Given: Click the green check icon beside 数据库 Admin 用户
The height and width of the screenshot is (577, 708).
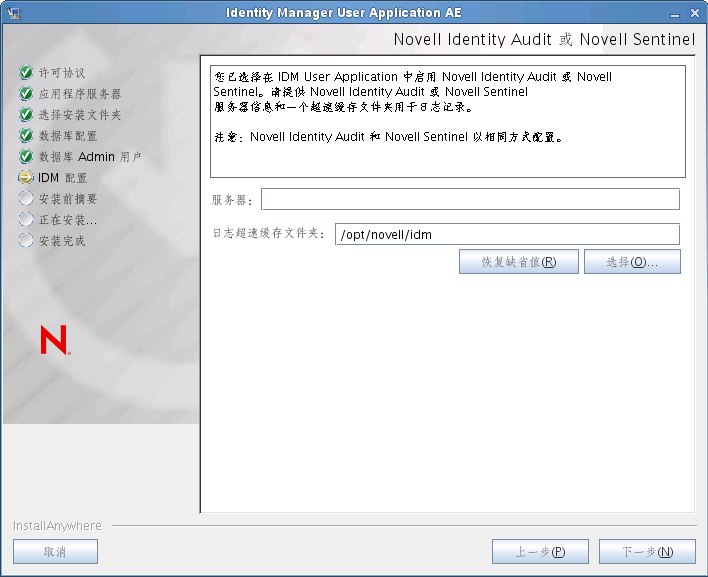Looking at the screenshot, I should [x=26, y=156].
